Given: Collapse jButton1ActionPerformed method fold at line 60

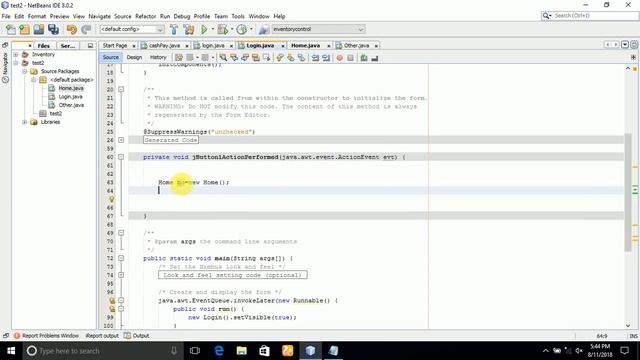Looking at the screenshot, I should pos(121,157).
